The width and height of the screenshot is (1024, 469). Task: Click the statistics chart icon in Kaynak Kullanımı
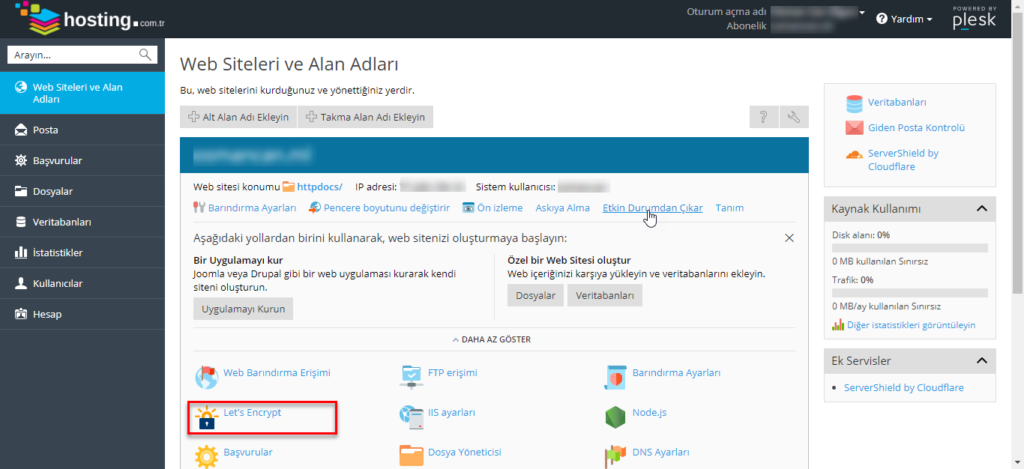pyautogui.click(x=838, y=325)
